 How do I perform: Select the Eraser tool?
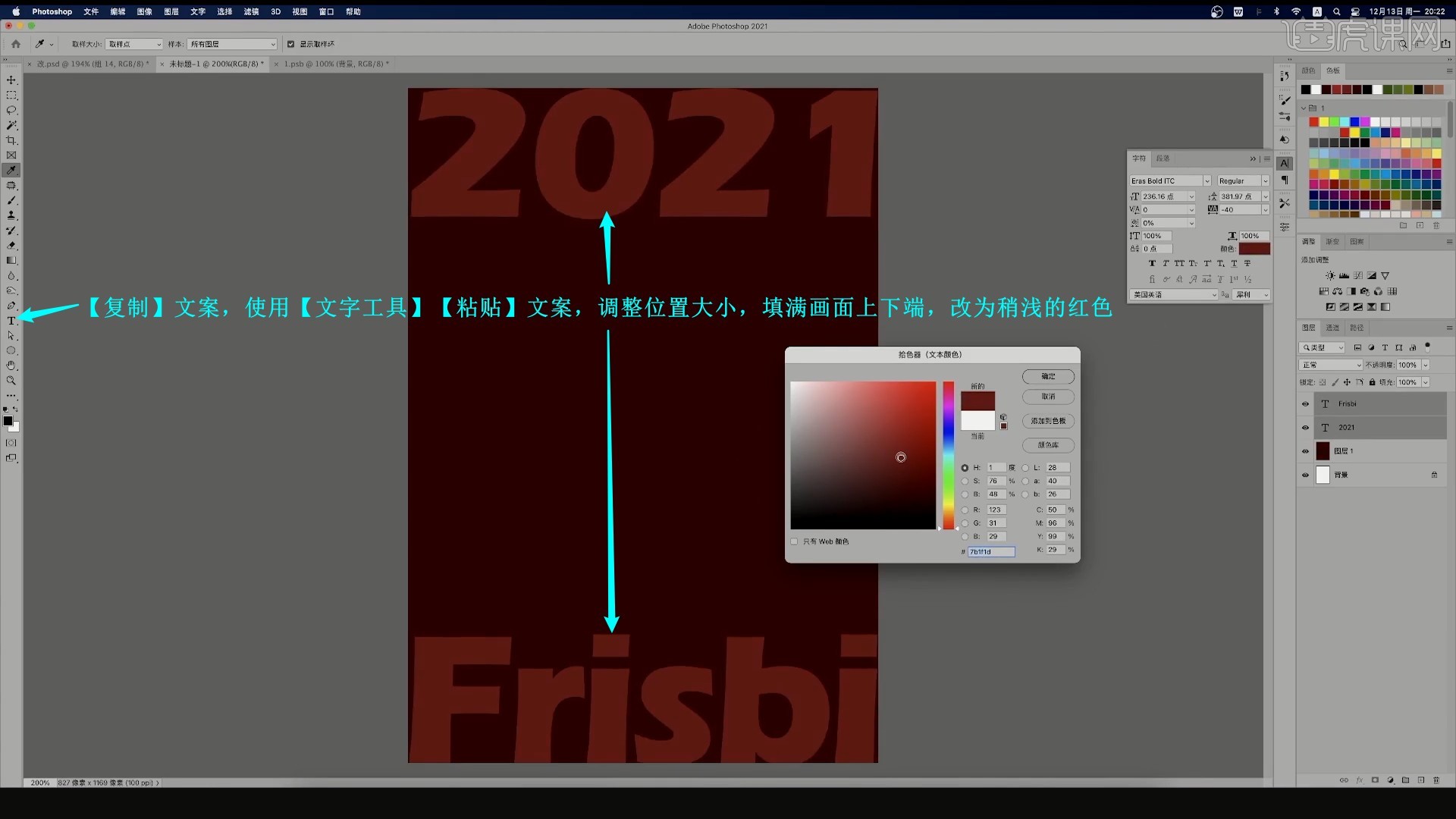click(11, 246)
